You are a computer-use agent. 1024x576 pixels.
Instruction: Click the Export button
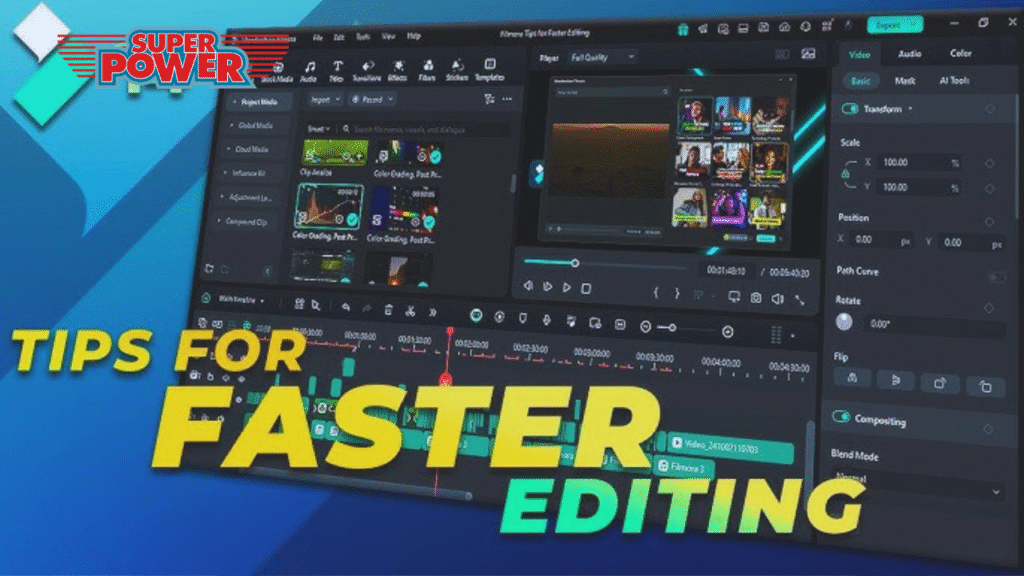click(894, 25)
